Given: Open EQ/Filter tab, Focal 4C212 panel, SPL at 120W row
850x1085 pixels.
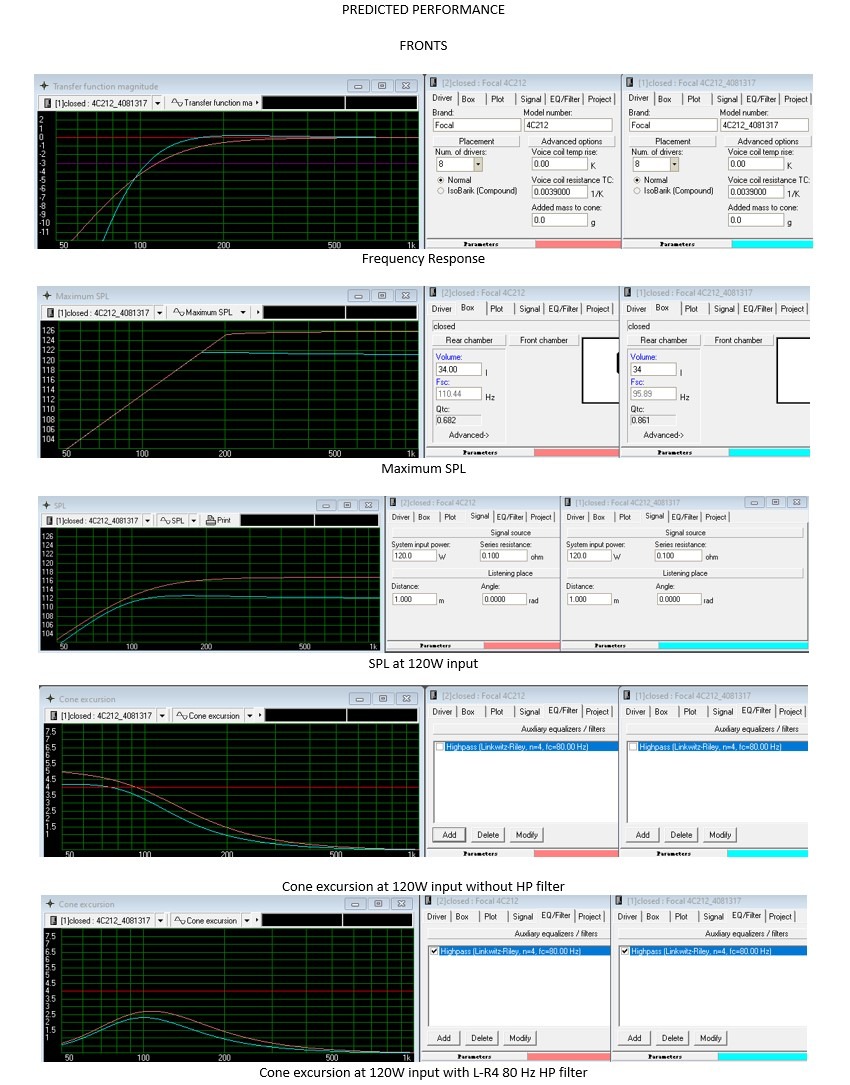Looking at the screenshot, I should [x=510, y=517].
